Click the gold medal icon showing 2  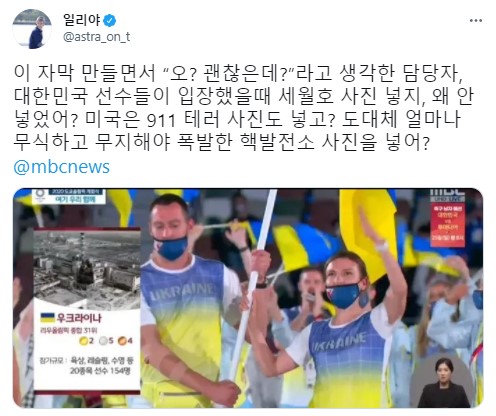pos(83,341)
